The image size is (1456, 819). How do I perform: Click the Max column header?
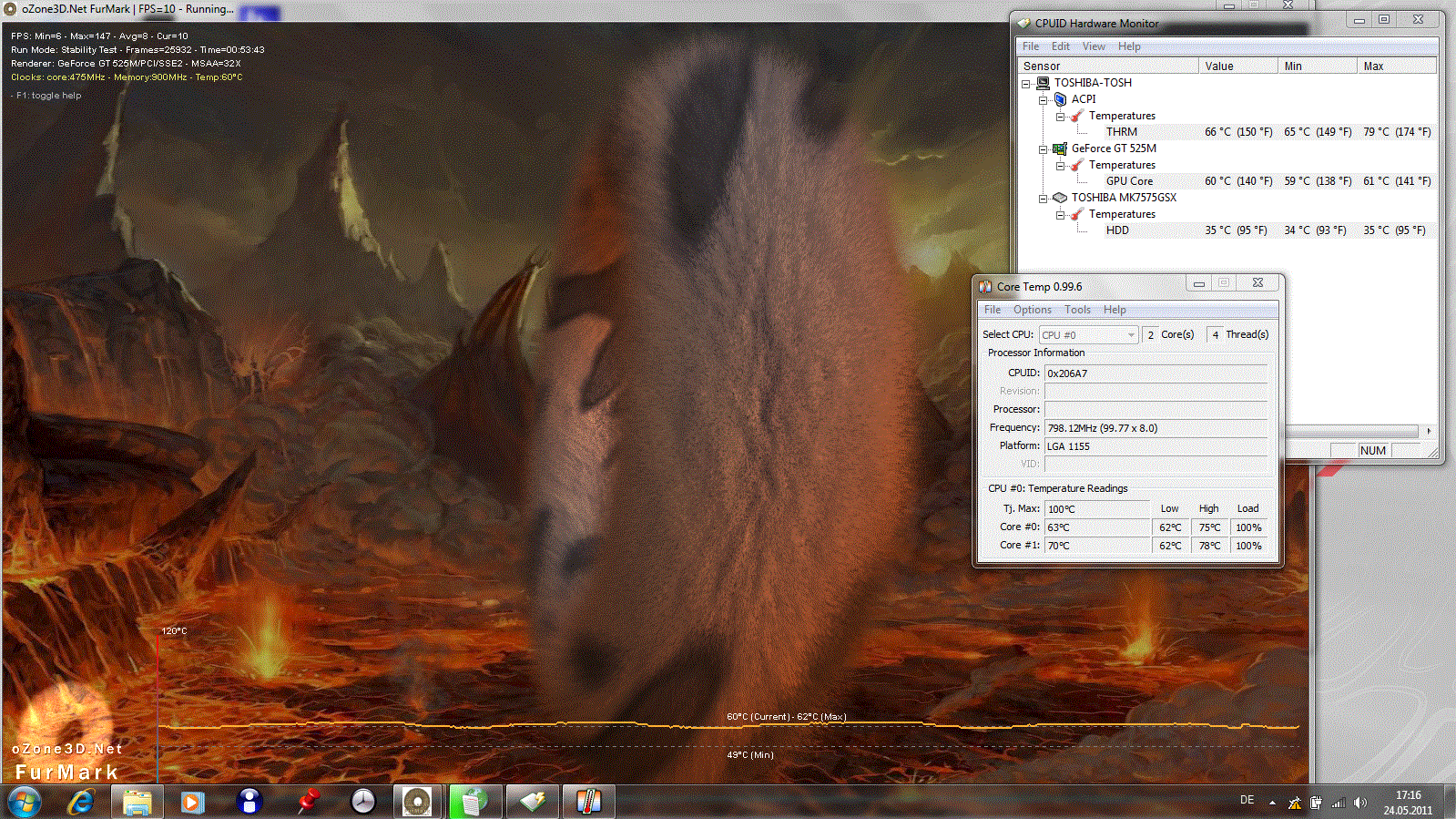pos(1396,67)
